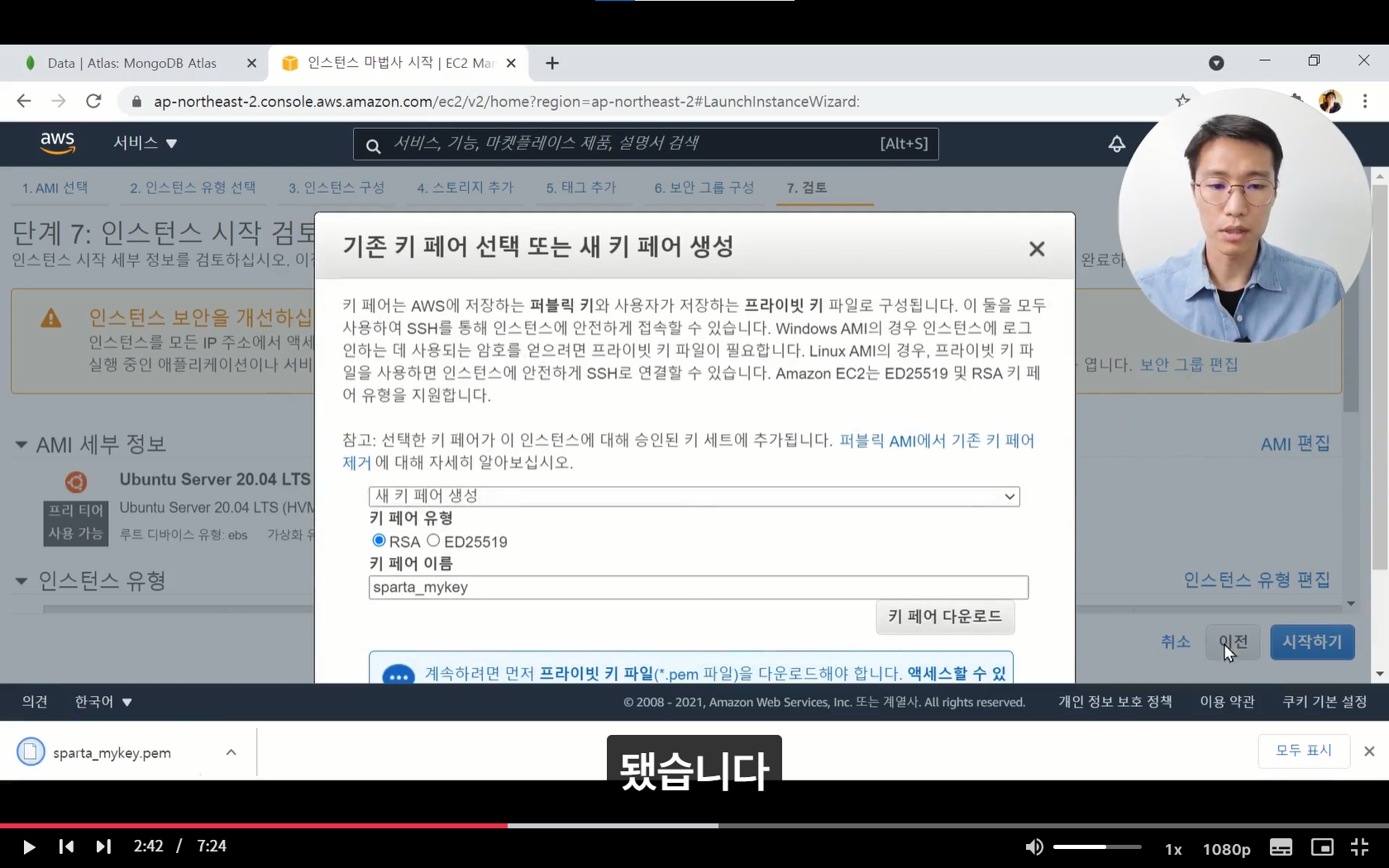Open the Chrome profile avatar
Screen dimensions: 1389x868
click(x=1329, y=101)
